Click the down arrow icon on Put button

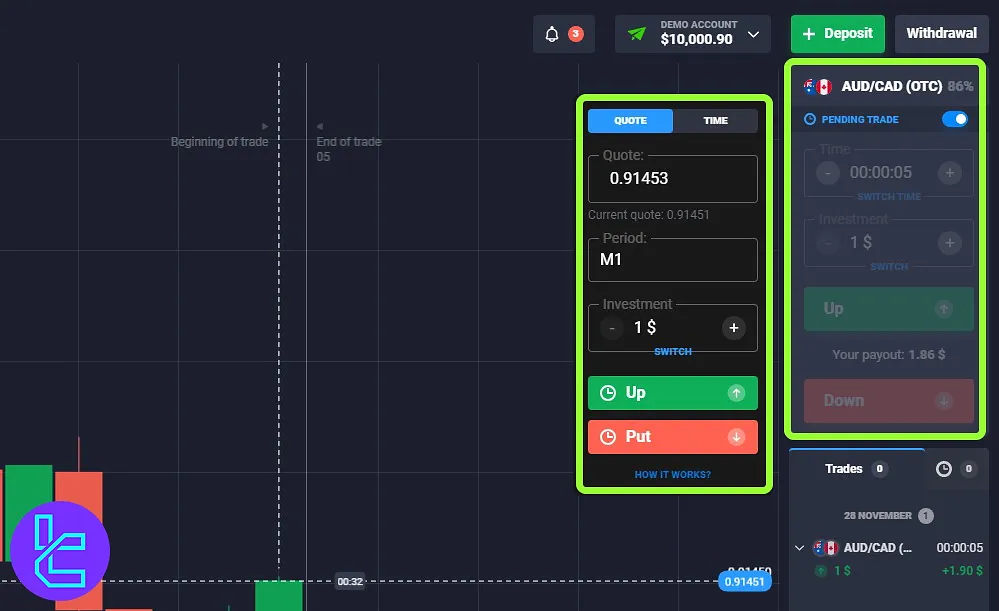click(x=737, y=436)
